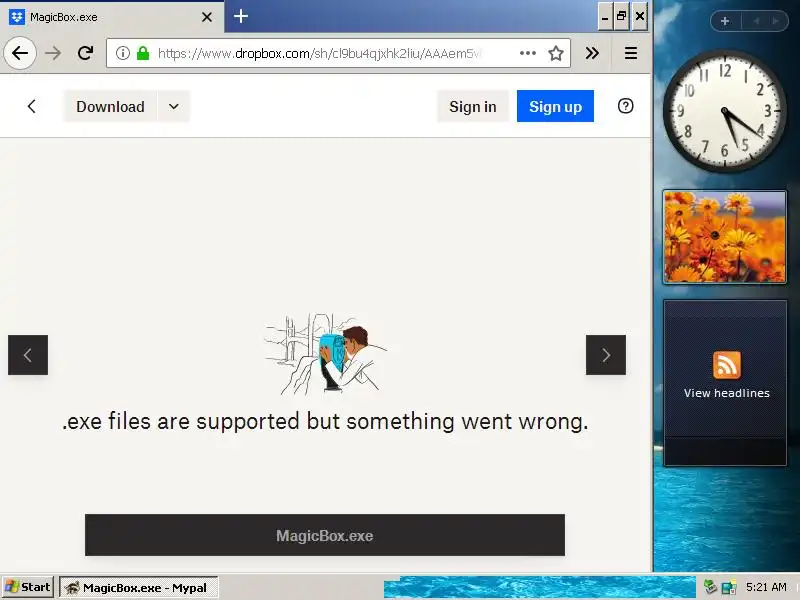Click the browser forward arrow
This screenshot has height=600, width=800.
tap(53, 53)
